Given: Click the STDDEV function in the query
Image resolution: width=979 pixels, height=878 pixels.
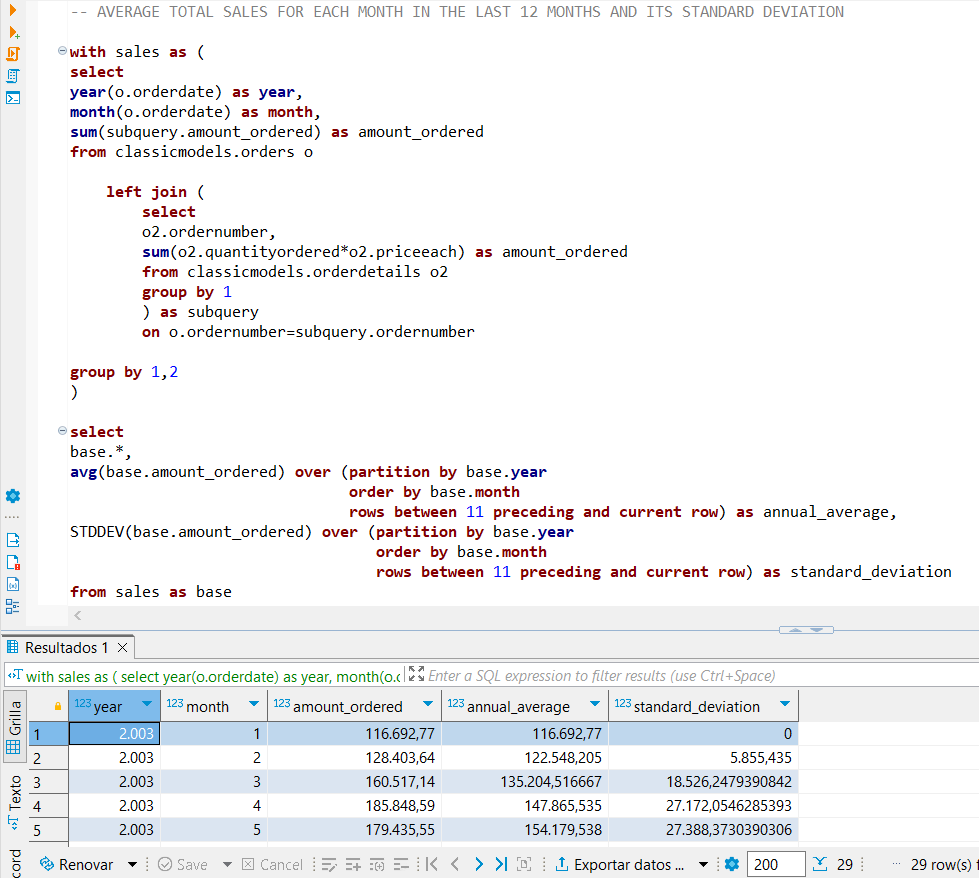Looking at the screenshot, I should click(x=97, y=532).
